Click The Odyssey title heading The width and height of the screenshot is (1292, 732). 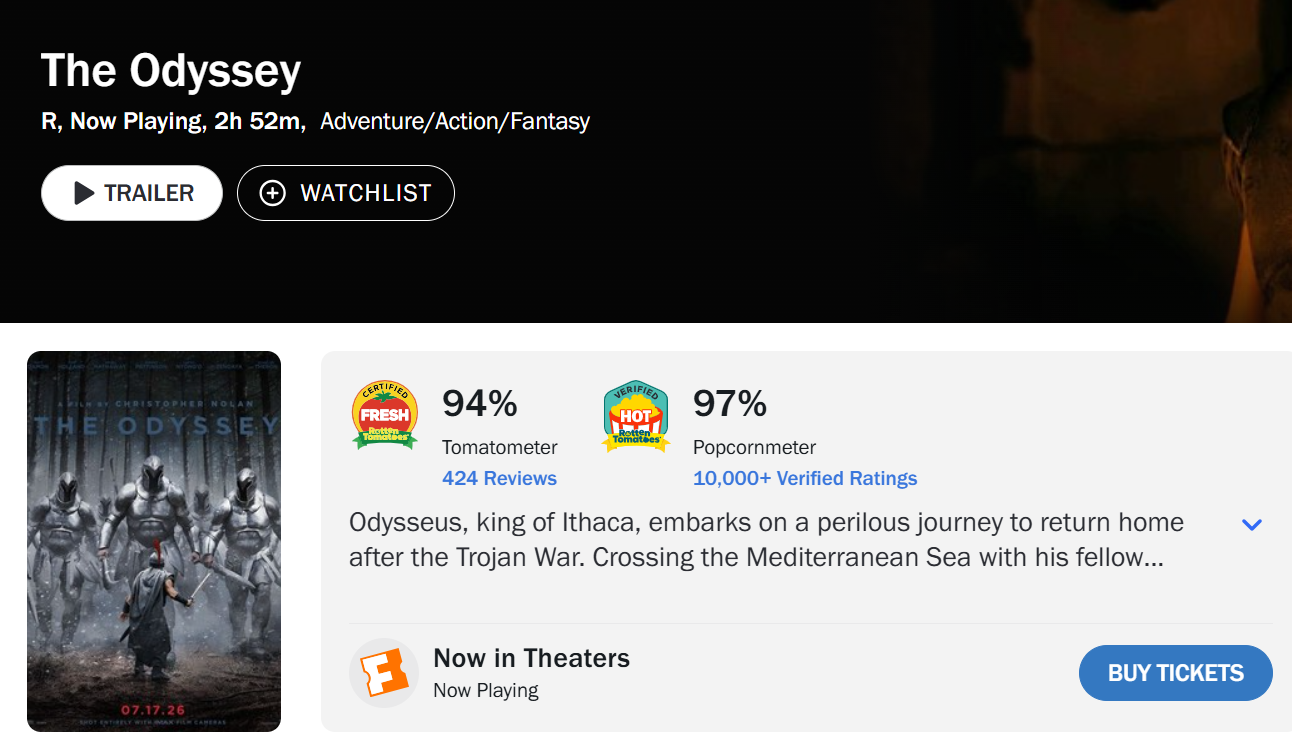171,71
